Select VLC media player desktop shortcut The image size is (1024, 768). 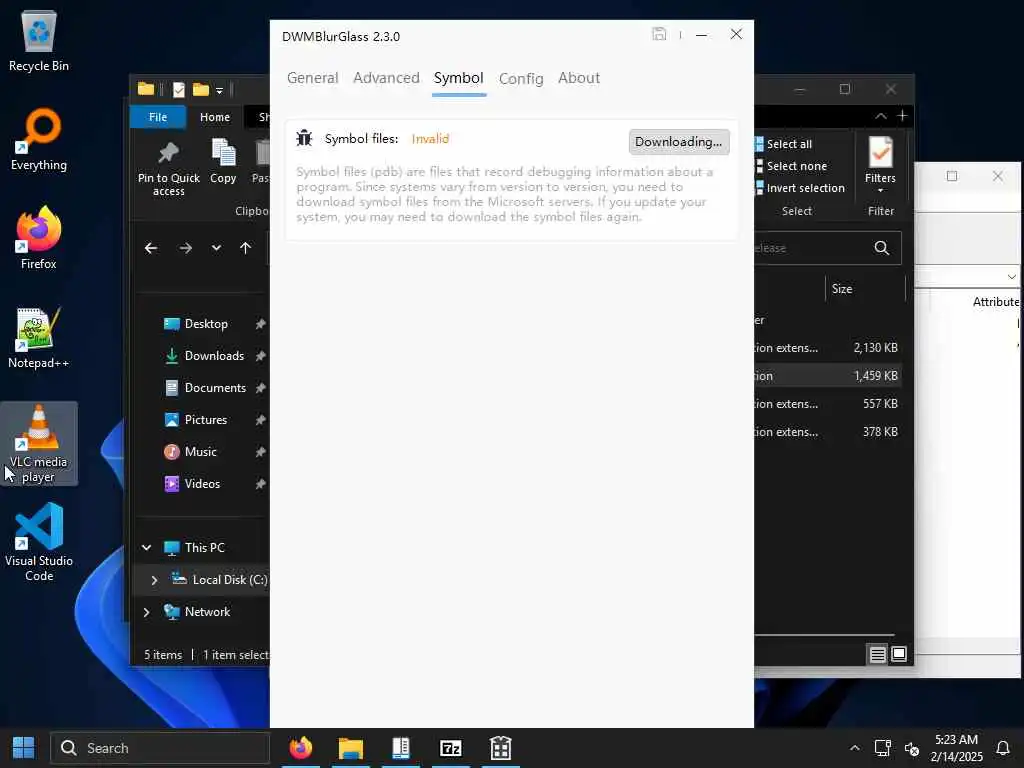click(39, 444)
